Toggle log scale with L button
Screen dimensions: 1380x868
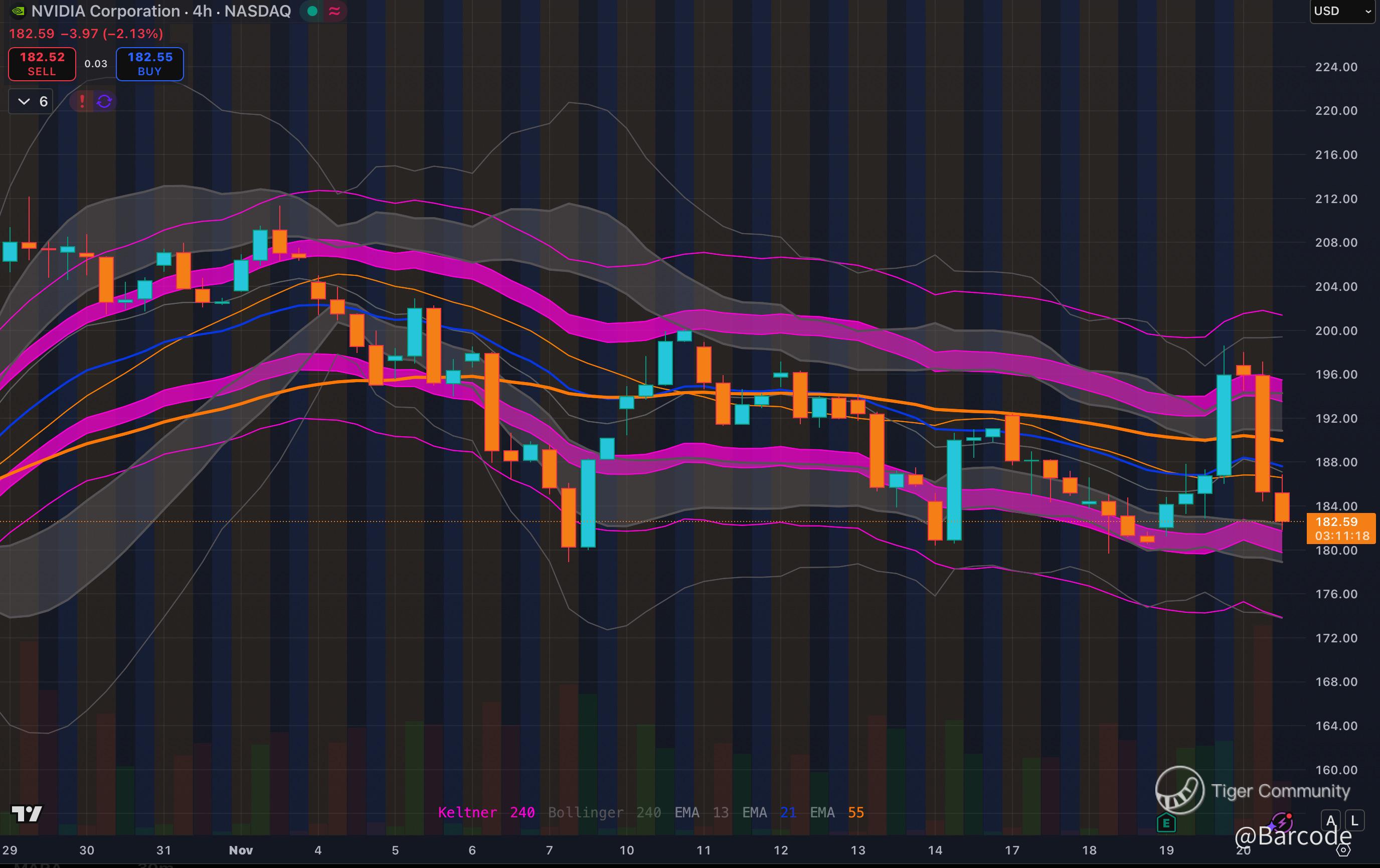(1354, 820)
